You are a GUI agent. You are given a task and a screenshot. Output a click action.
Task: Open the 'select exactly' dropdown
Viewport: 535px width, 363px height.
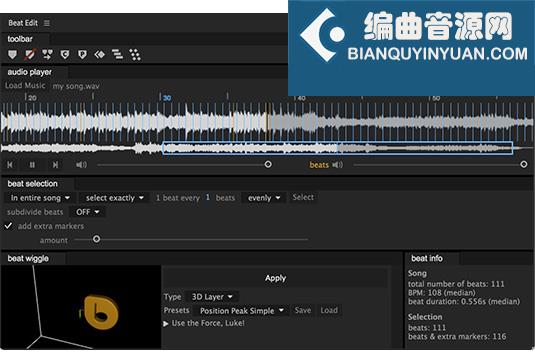(114, 198)
